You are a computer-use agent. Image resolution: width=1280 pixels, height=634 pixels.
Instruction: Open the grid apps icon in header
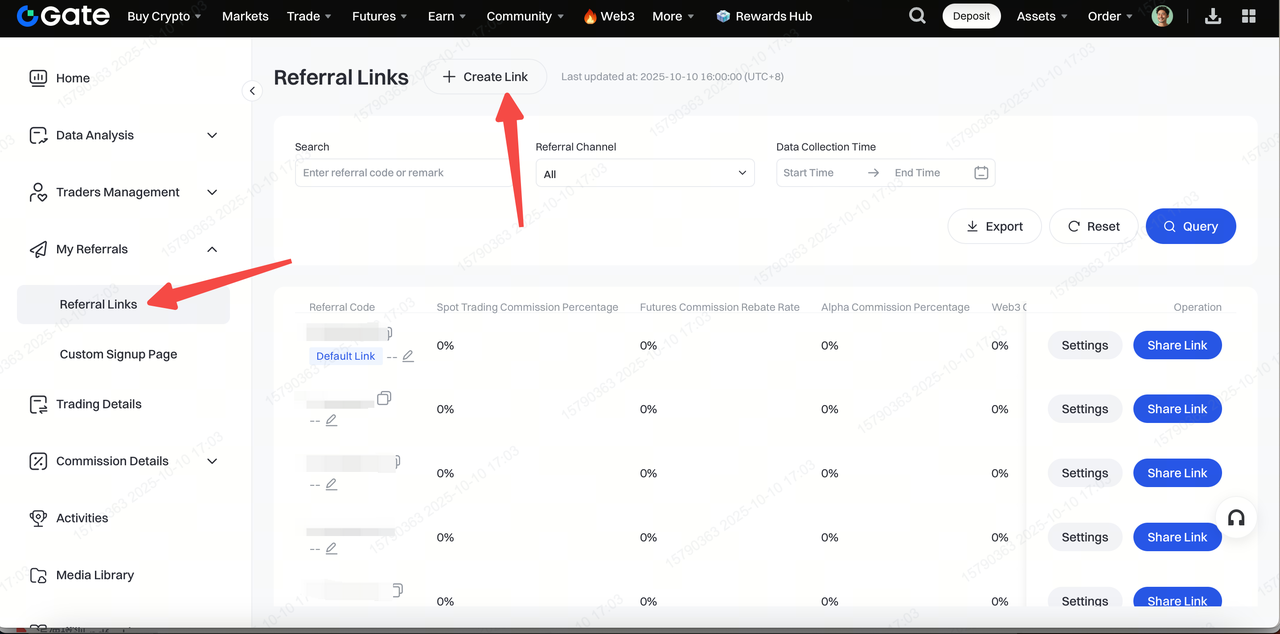1248,16
